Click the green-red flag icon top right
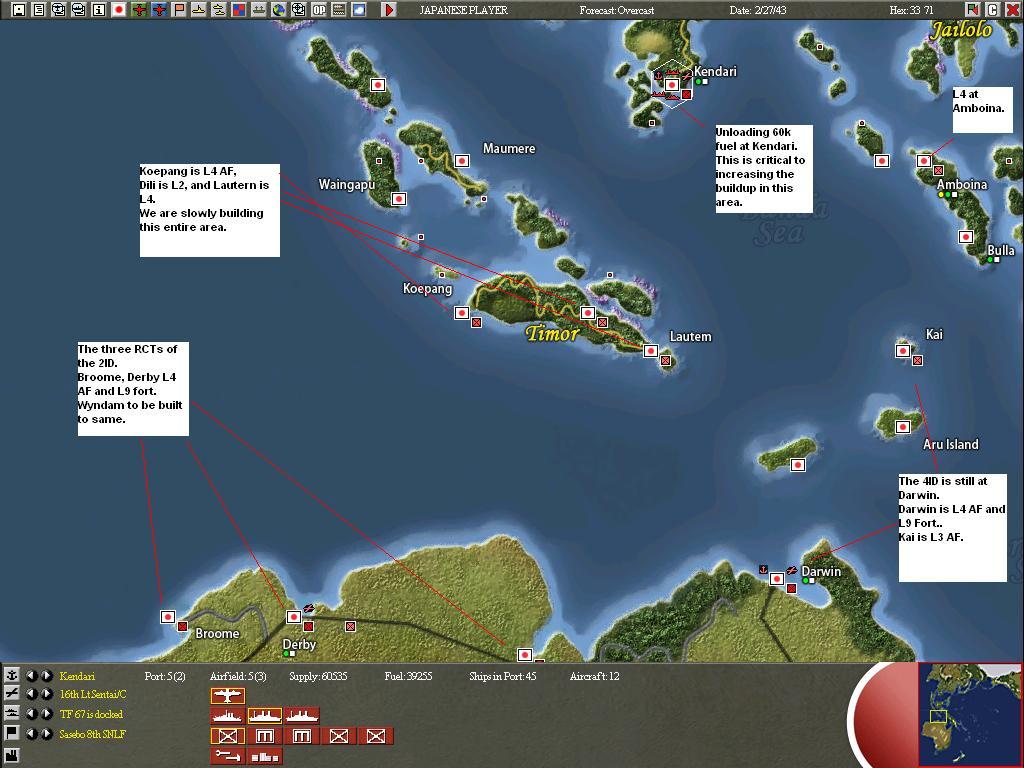This screenshot has width=1024, height=768. coord(973,9)
